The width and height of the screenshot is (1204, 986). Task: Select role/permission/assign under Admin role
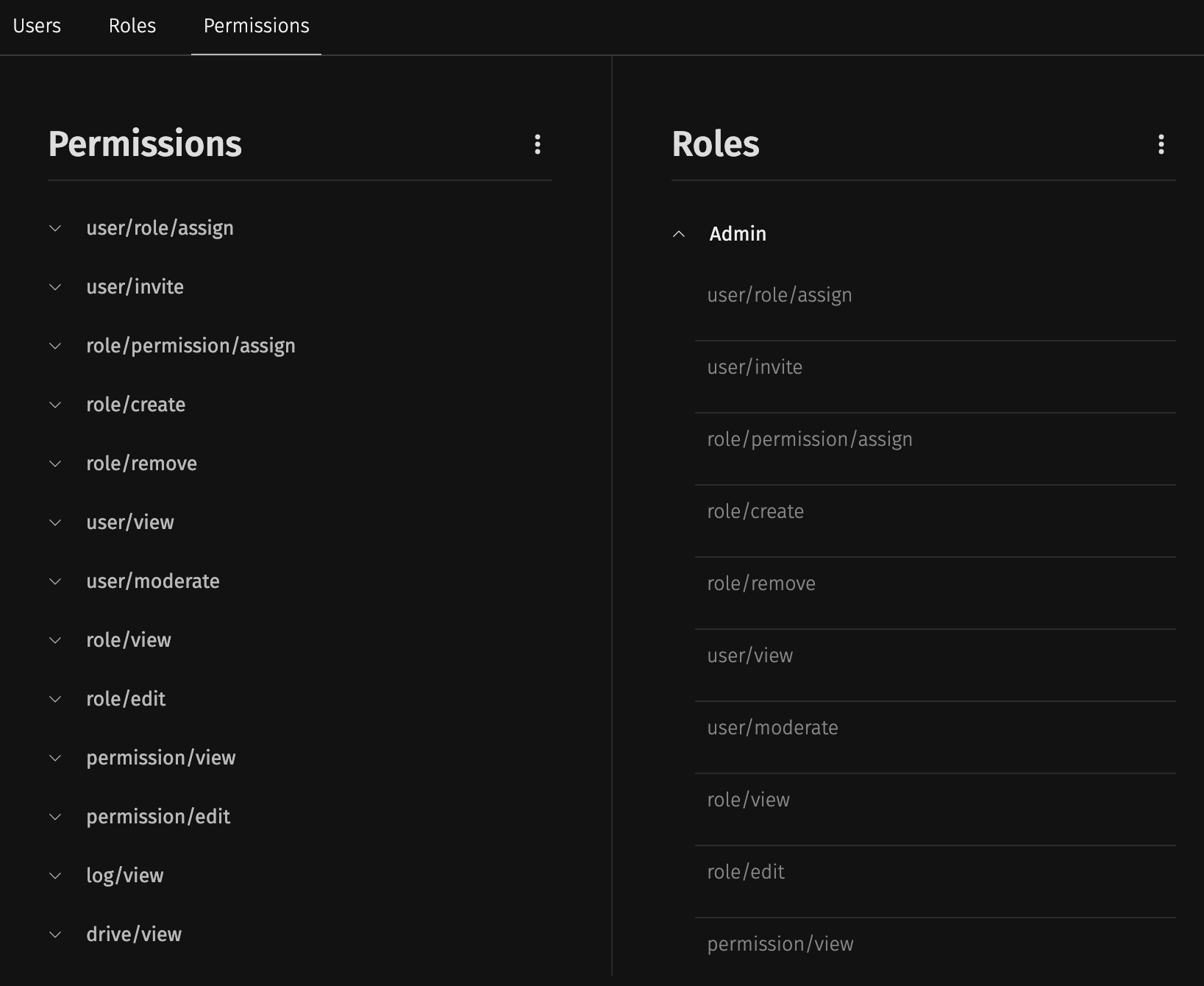click(x=810, y=440)
